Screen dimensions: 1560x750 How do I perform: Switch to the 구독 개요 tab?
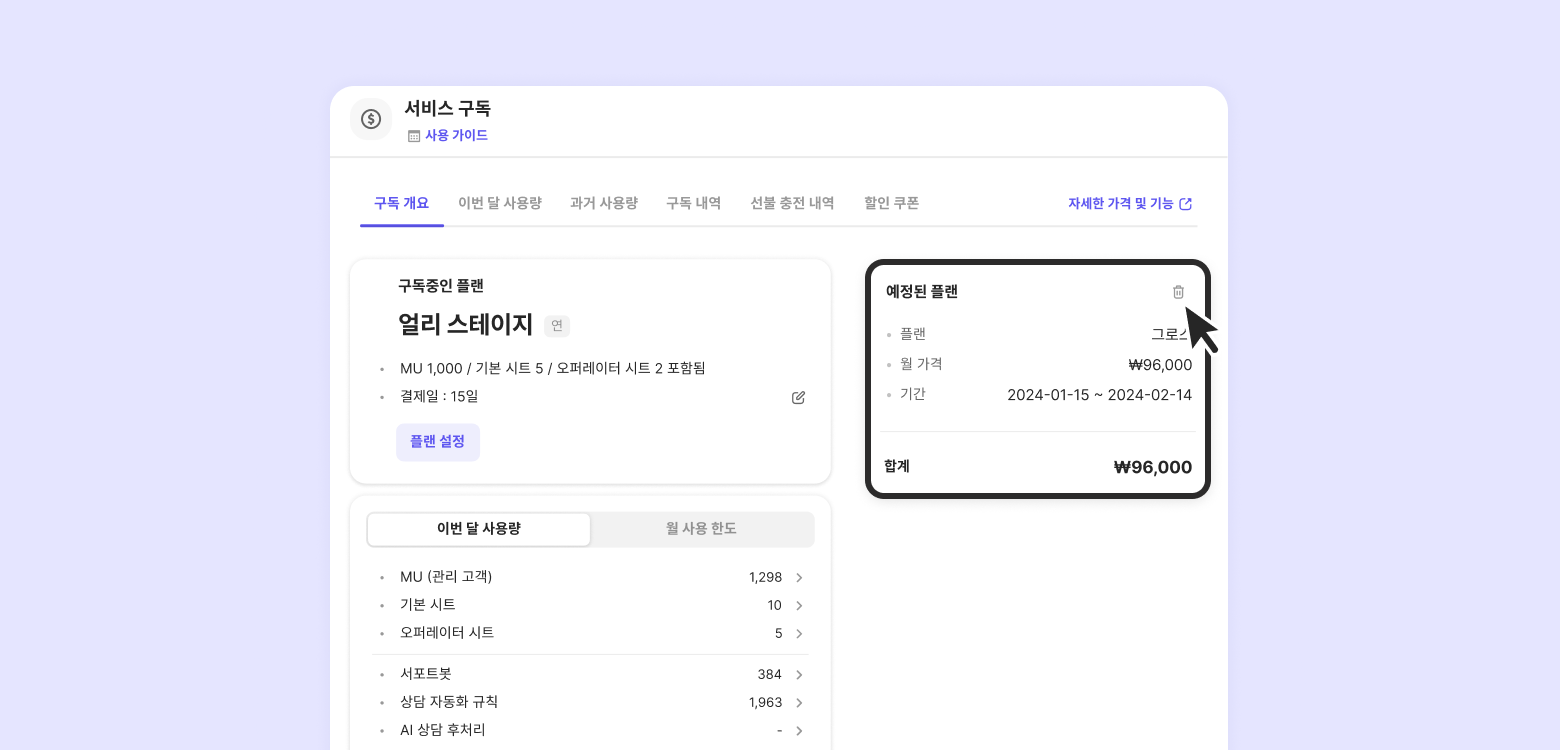[x=401, y=203]
